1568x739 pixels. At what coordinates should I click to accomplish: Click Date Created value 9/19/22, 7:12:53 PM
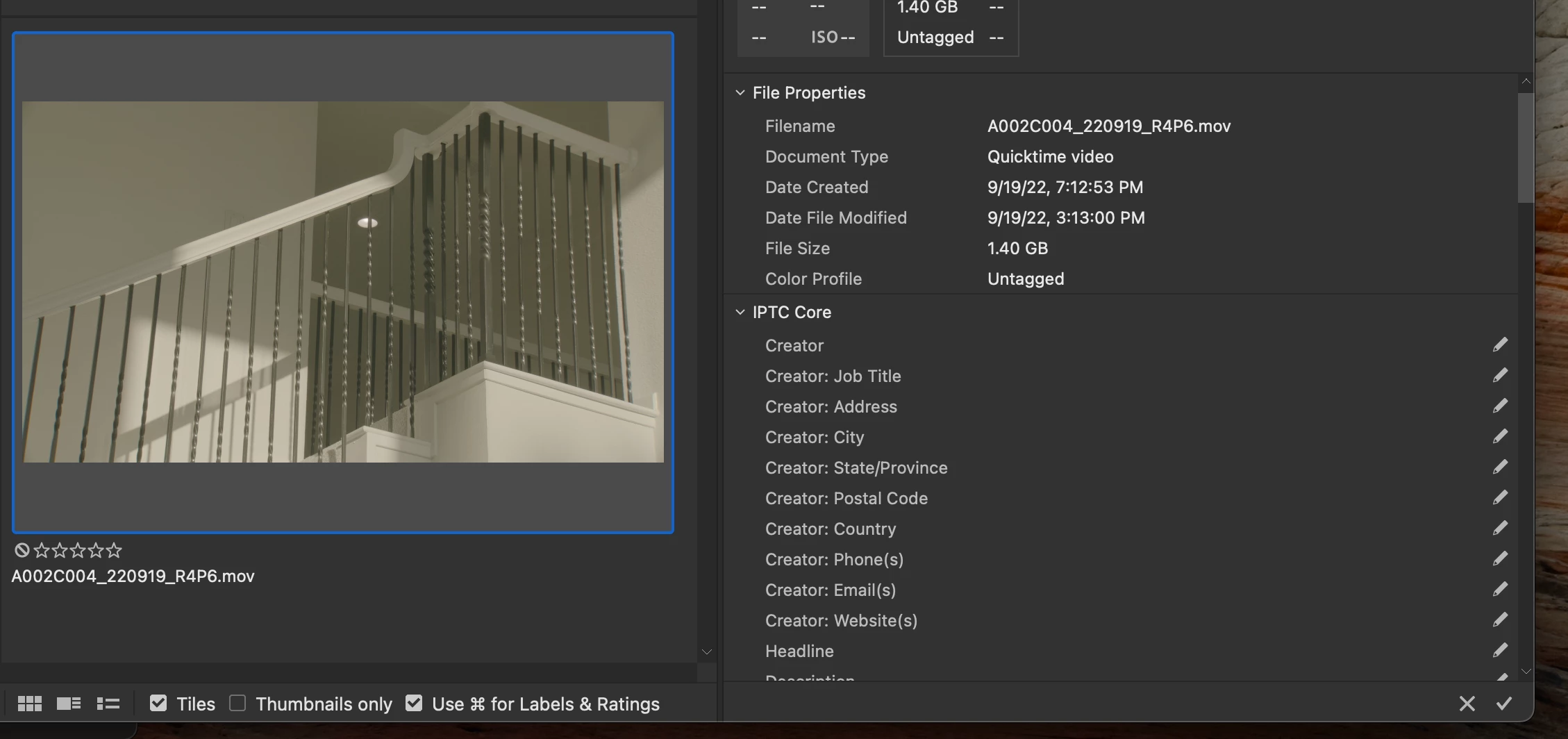(x=1065, y=188)
